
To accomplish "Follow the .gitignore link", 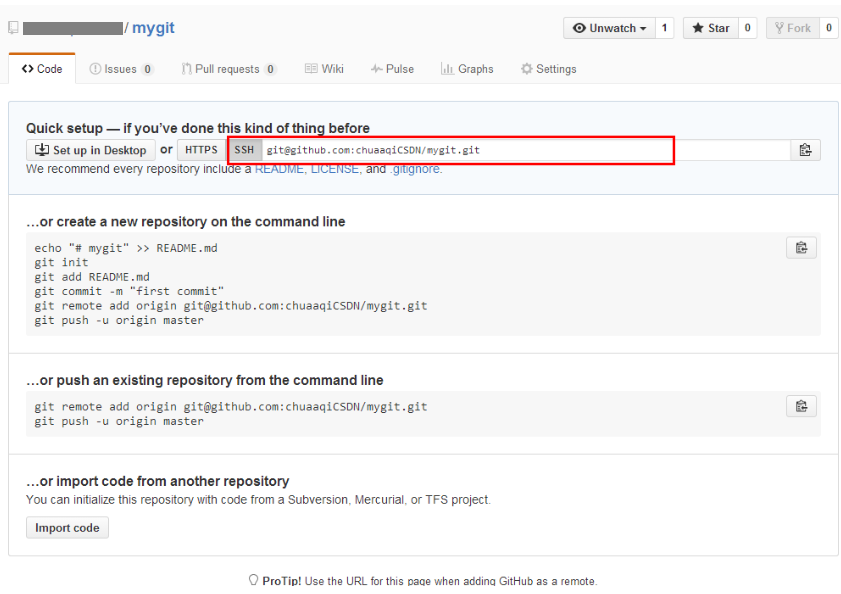I will click(415, 169).
